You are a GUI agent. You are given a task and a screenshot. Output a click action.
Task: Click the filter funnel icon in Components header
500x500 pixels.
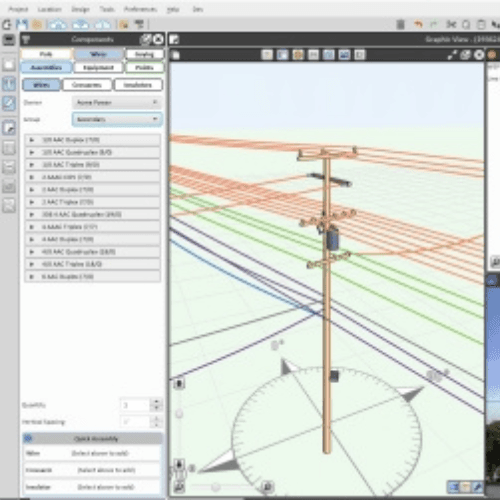pyautogui.click(x=26, y=40)
